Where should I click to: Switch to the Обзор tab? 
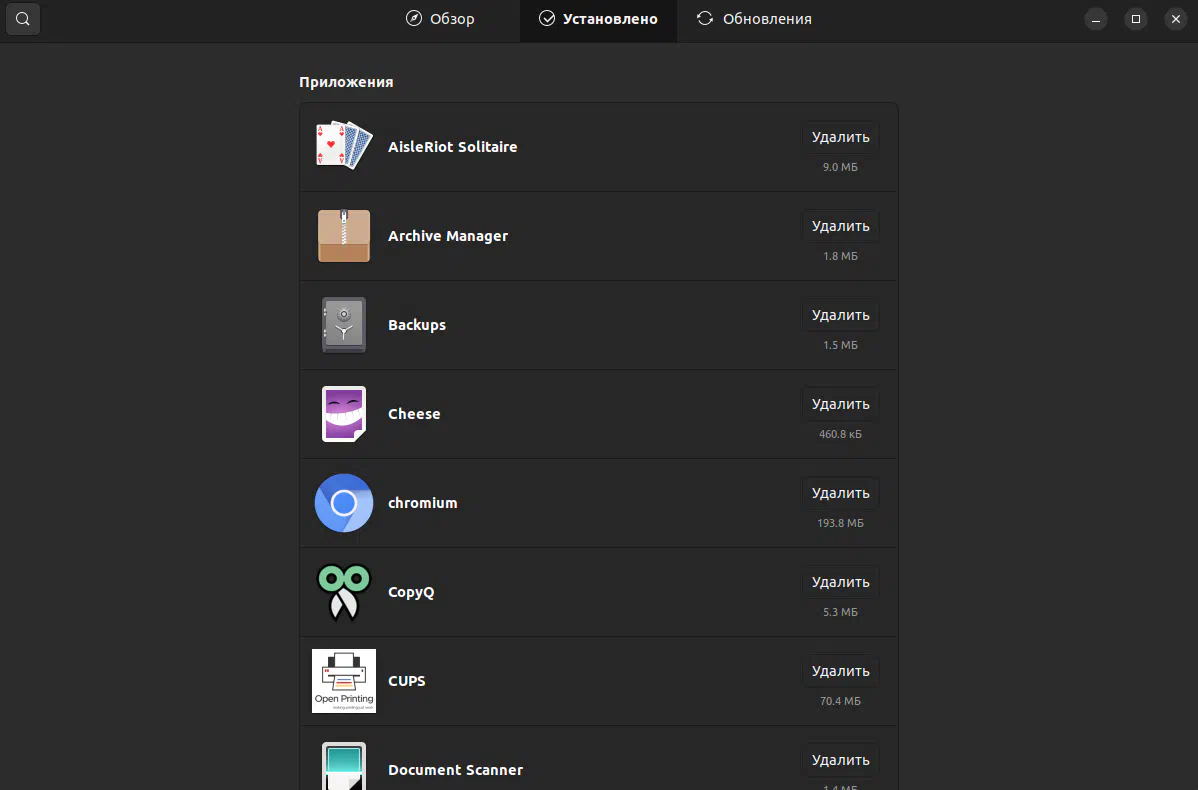pyautogui.click(x=440, y=19)
